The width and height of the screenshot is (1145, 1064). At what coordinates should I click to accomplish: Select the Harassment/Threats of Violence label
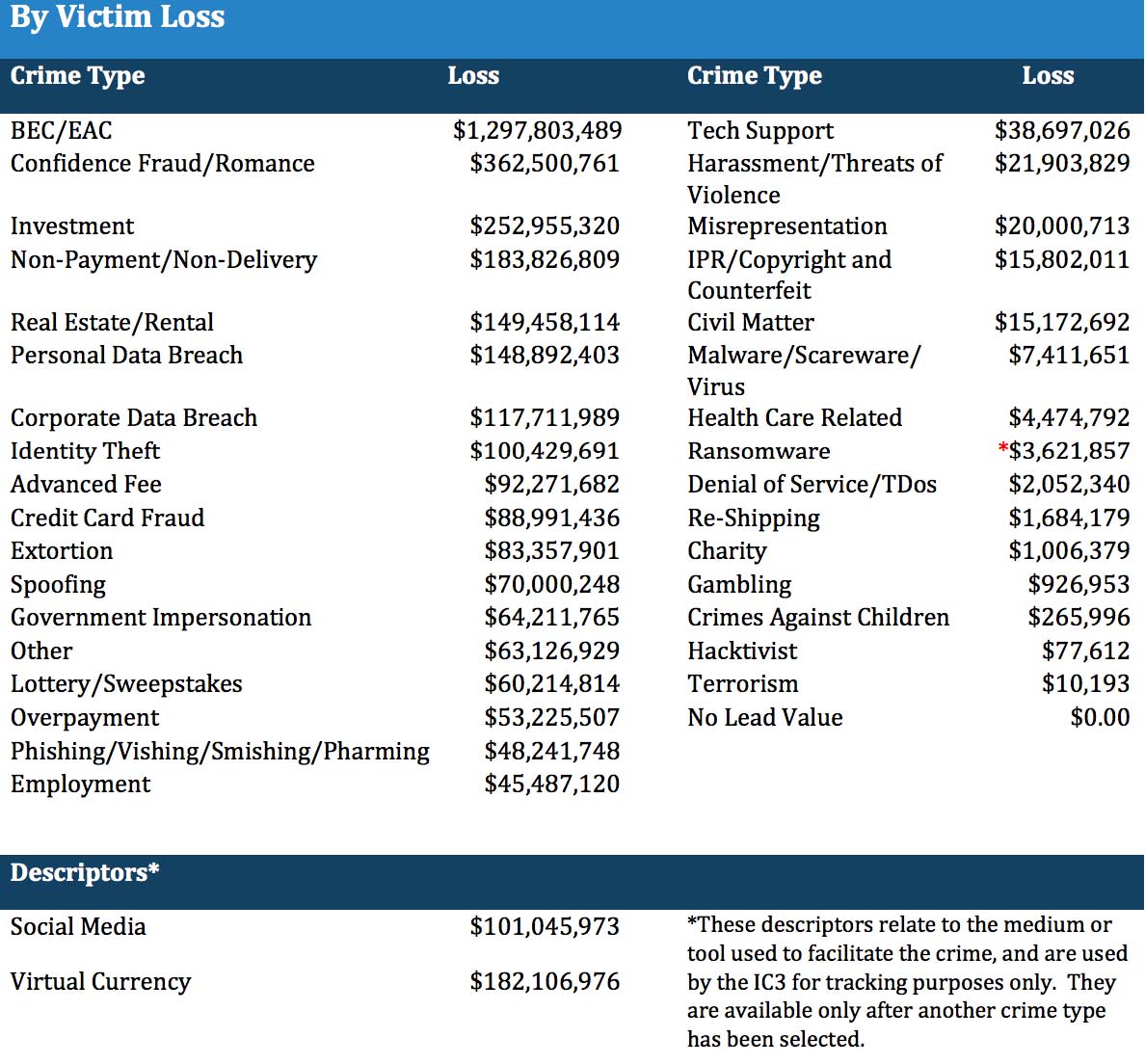point(814,178)
